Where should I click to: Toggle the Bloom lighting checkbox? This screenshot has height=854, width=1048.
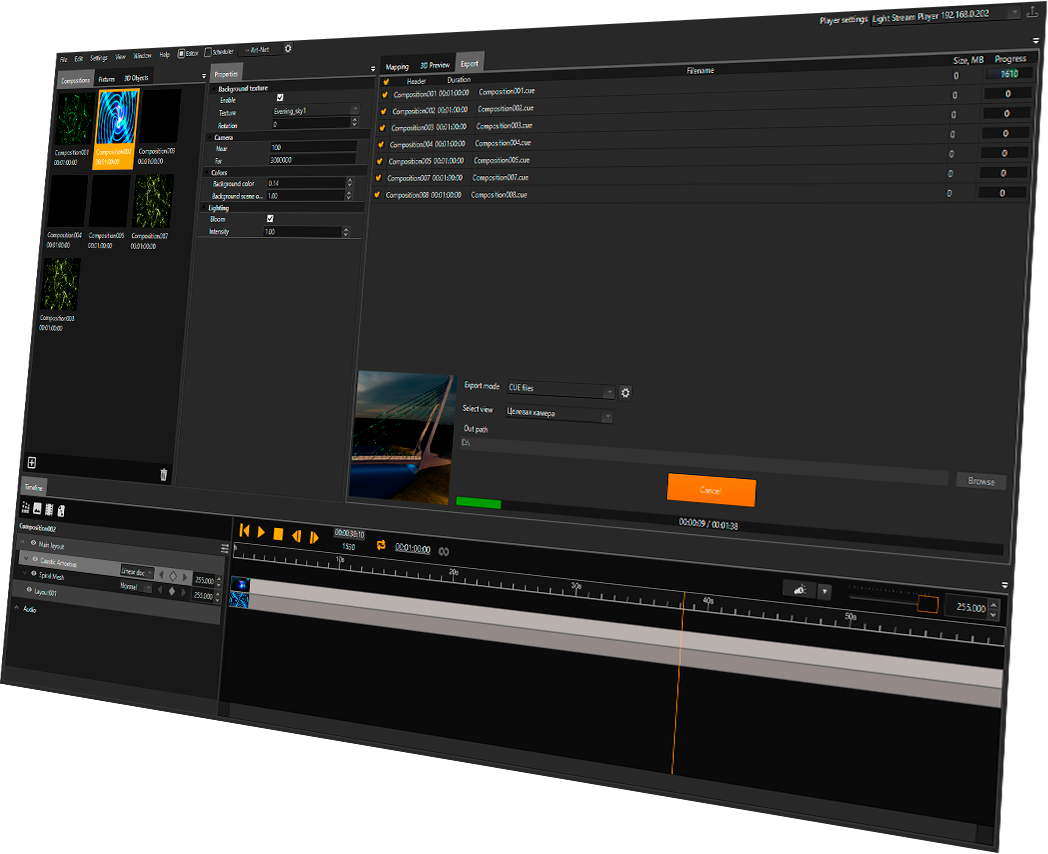coord(270,219)
